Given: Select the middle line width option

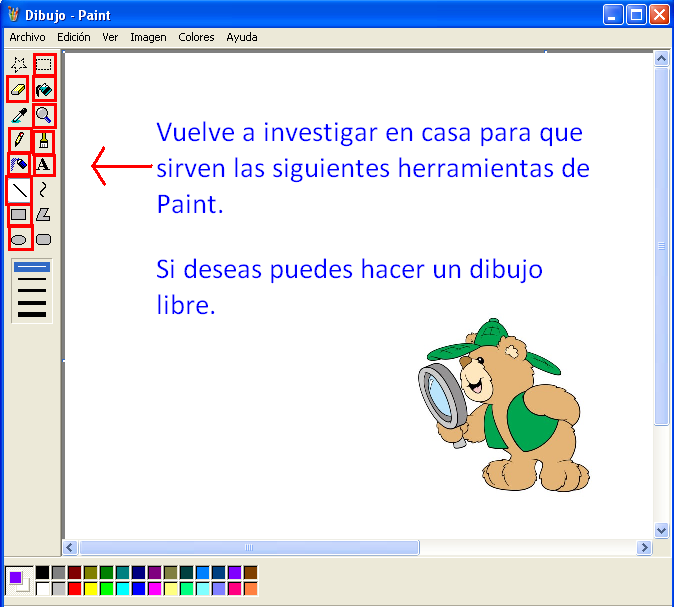Looking at the screenshot, I should click(32, 291).
